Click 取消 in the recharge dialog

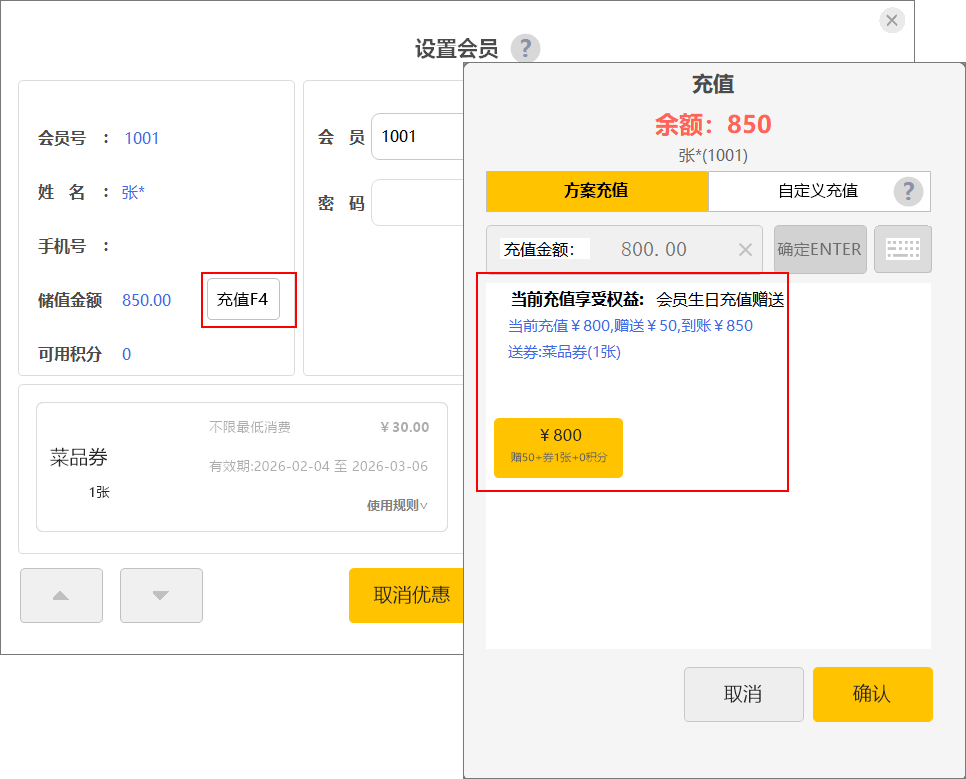pyautogui.click(x=743, y=694)
